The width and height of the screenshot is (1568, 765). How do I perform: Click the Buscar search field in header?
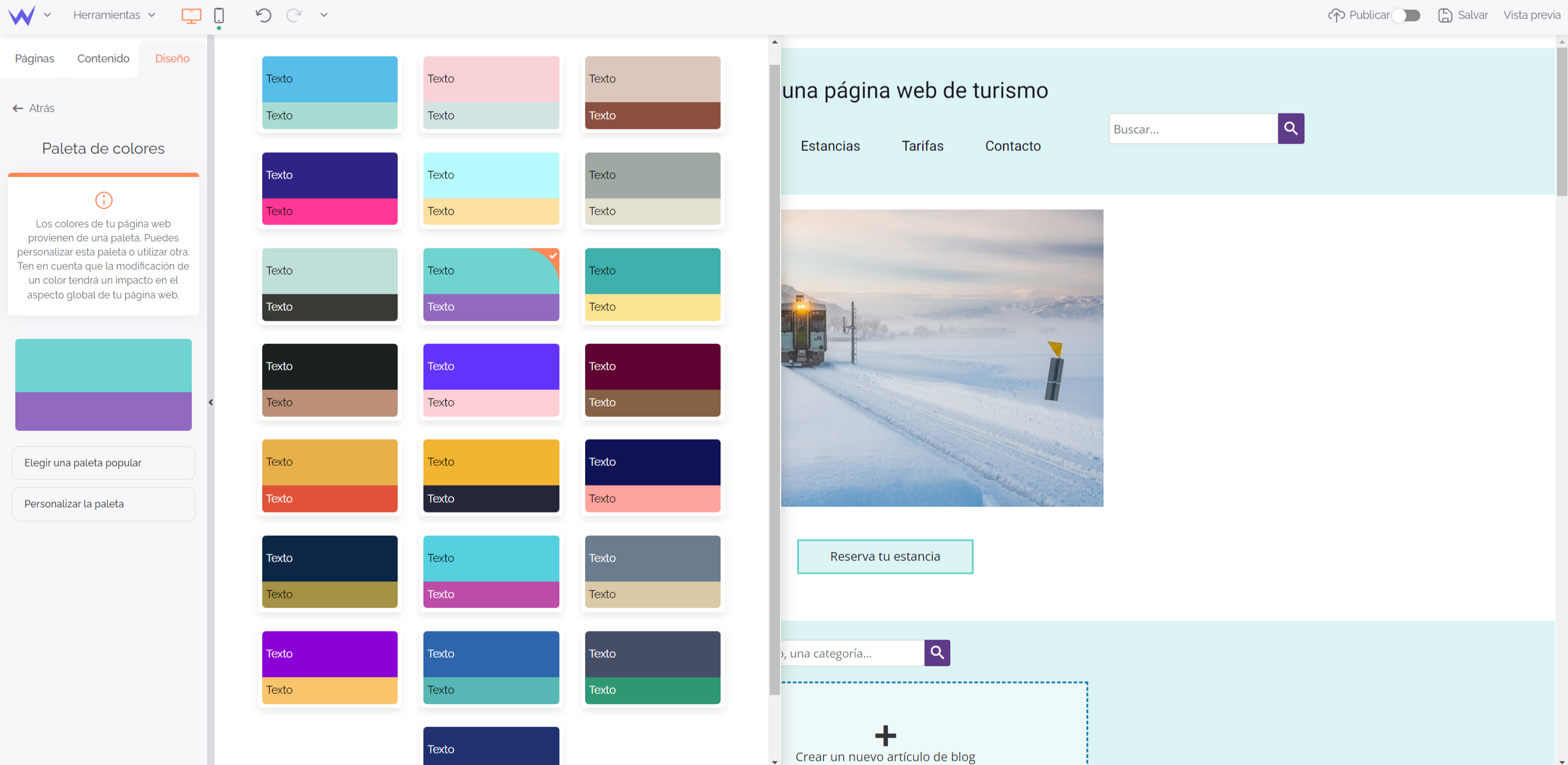point(1193,129)
